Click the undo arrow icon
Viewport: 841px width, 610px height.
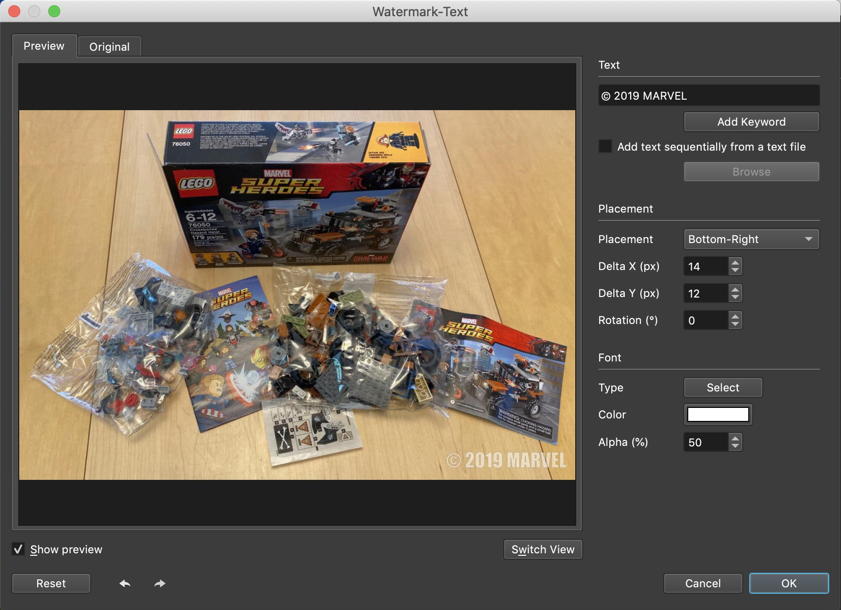tap(125, 583)
